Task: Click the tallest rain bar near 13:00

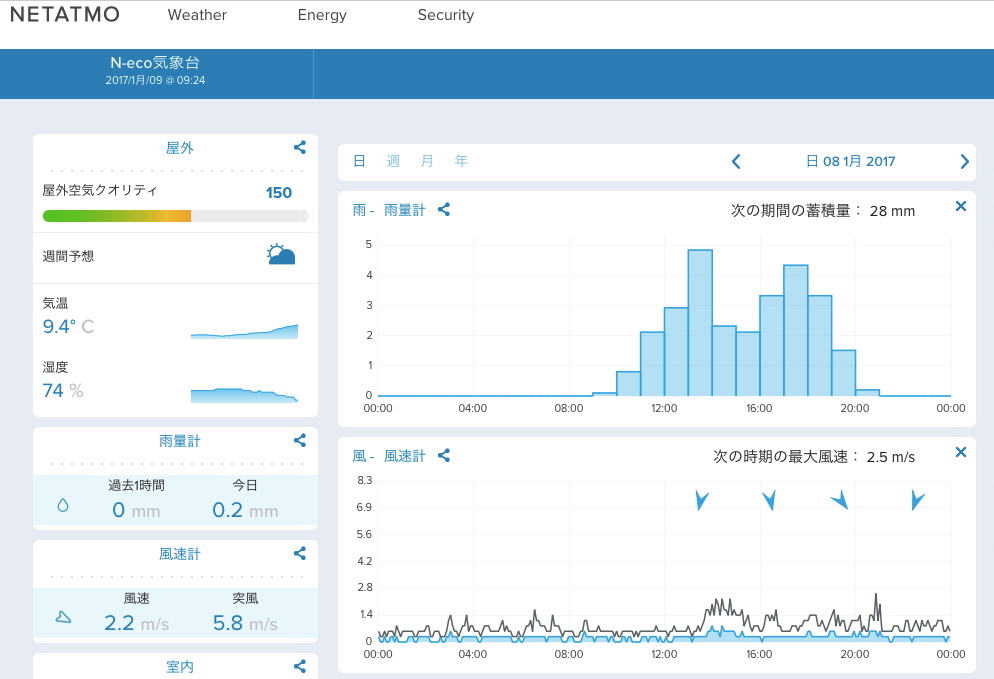Action: click(x=700, y=323)
